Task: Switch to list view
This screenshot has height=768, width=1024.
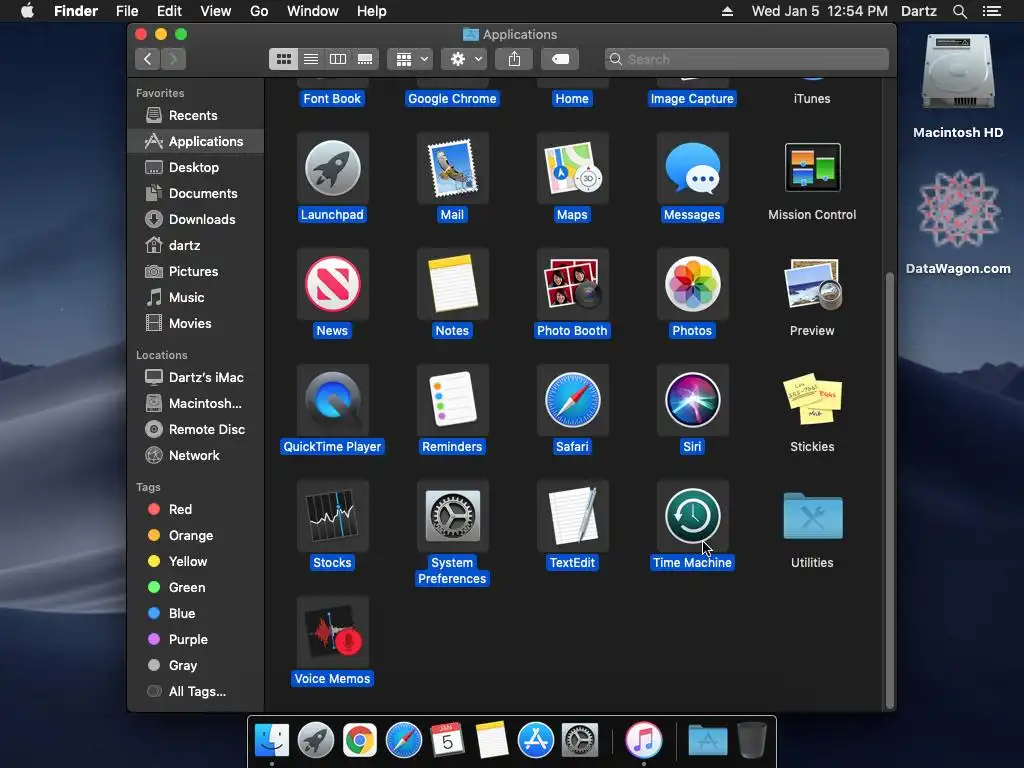Action: click(311, 59)
